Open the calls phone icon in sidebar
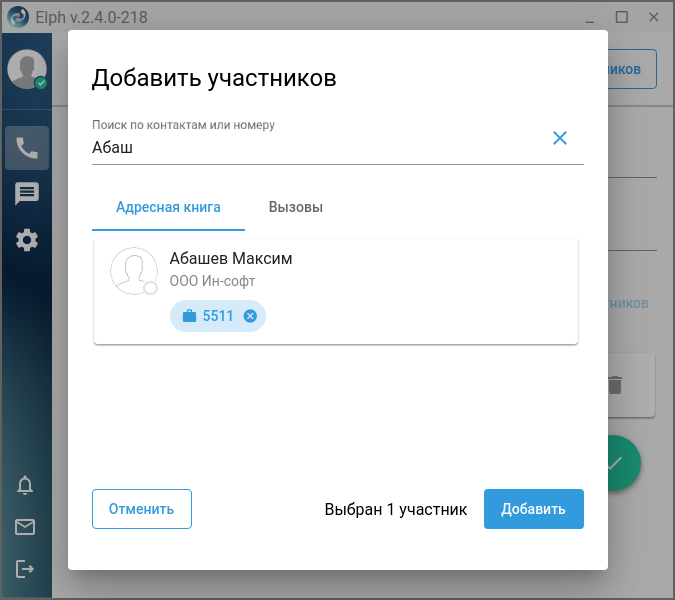The height and width of the screenshot is (600, 675). tap(27, 148)
